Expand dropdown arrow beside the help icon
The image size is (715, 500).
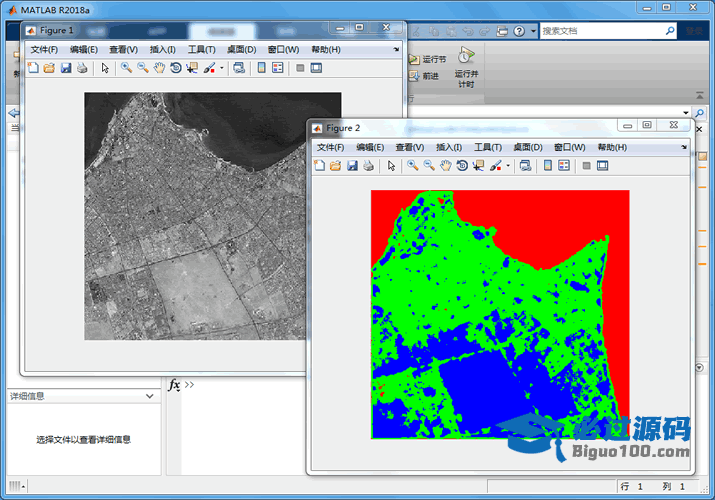[533, 31]
